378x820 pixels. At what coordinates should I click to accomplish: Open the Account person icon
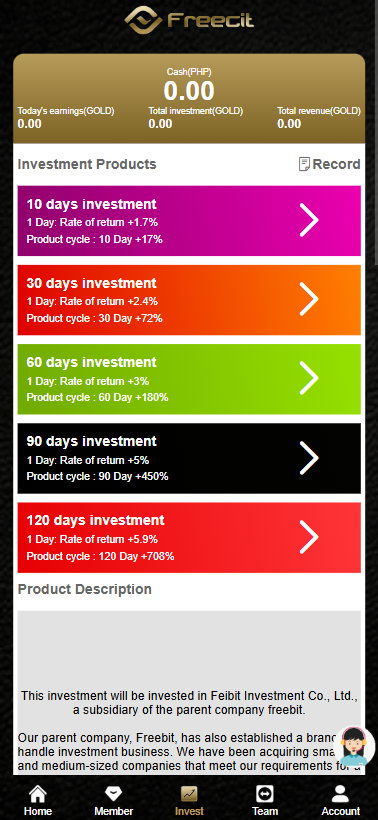click(x=340, y=793)
